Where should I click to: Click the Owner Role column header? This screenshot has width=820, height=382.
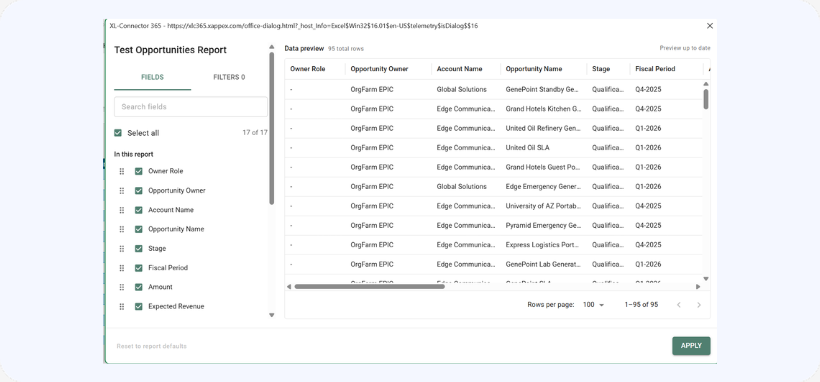[308, 69]
